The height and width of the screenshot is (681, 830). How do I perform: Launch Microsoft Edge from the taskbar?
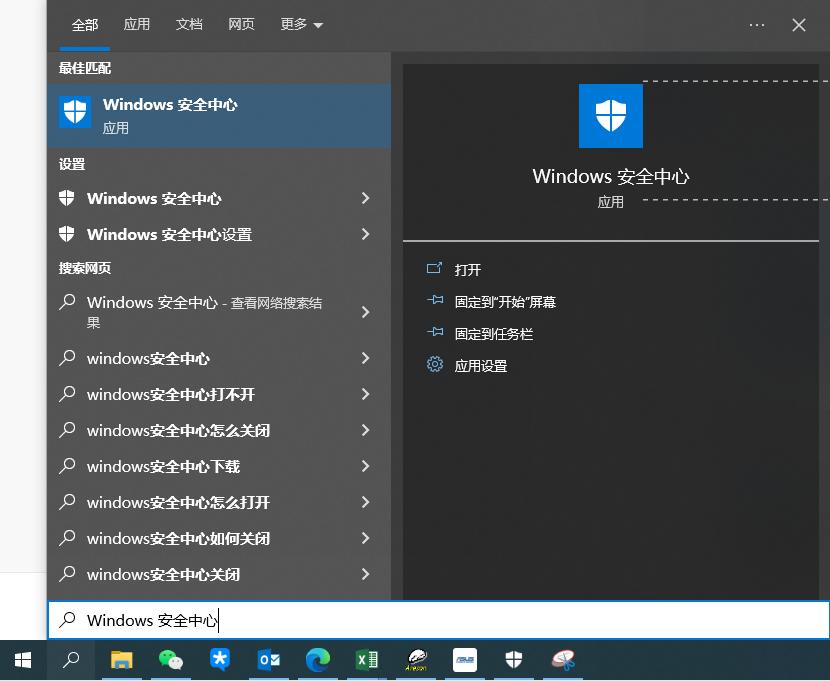[318, 660]
